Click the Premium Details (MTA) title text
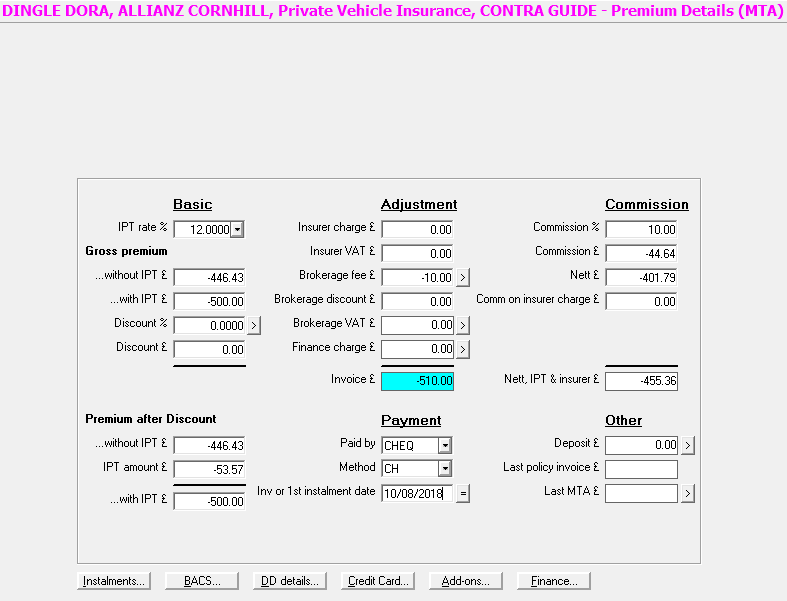787x601 pixels. point(697,11)
